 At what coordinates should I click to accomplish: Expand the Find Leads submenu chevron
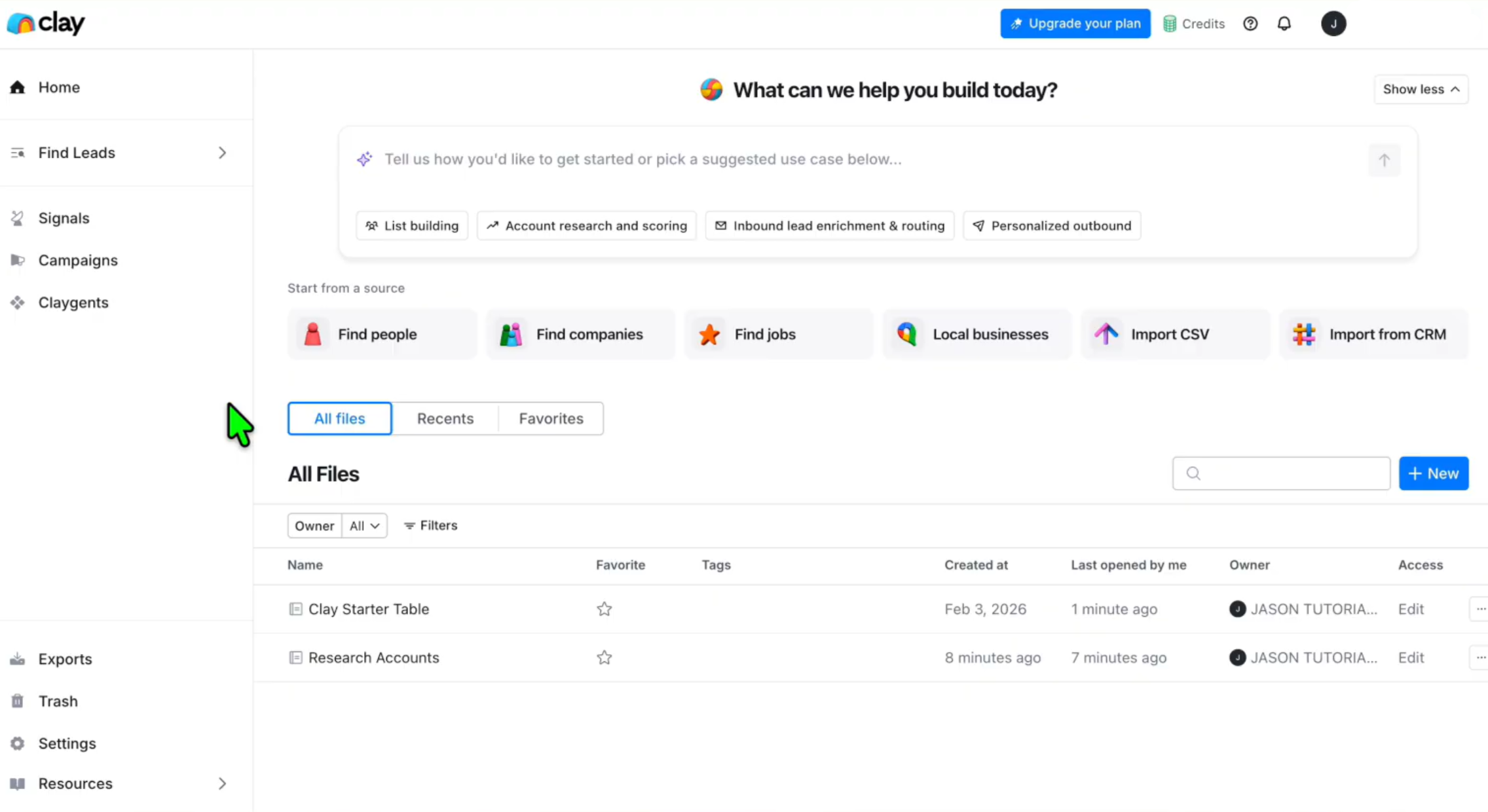pyautogui.click(x=223, y=153)
